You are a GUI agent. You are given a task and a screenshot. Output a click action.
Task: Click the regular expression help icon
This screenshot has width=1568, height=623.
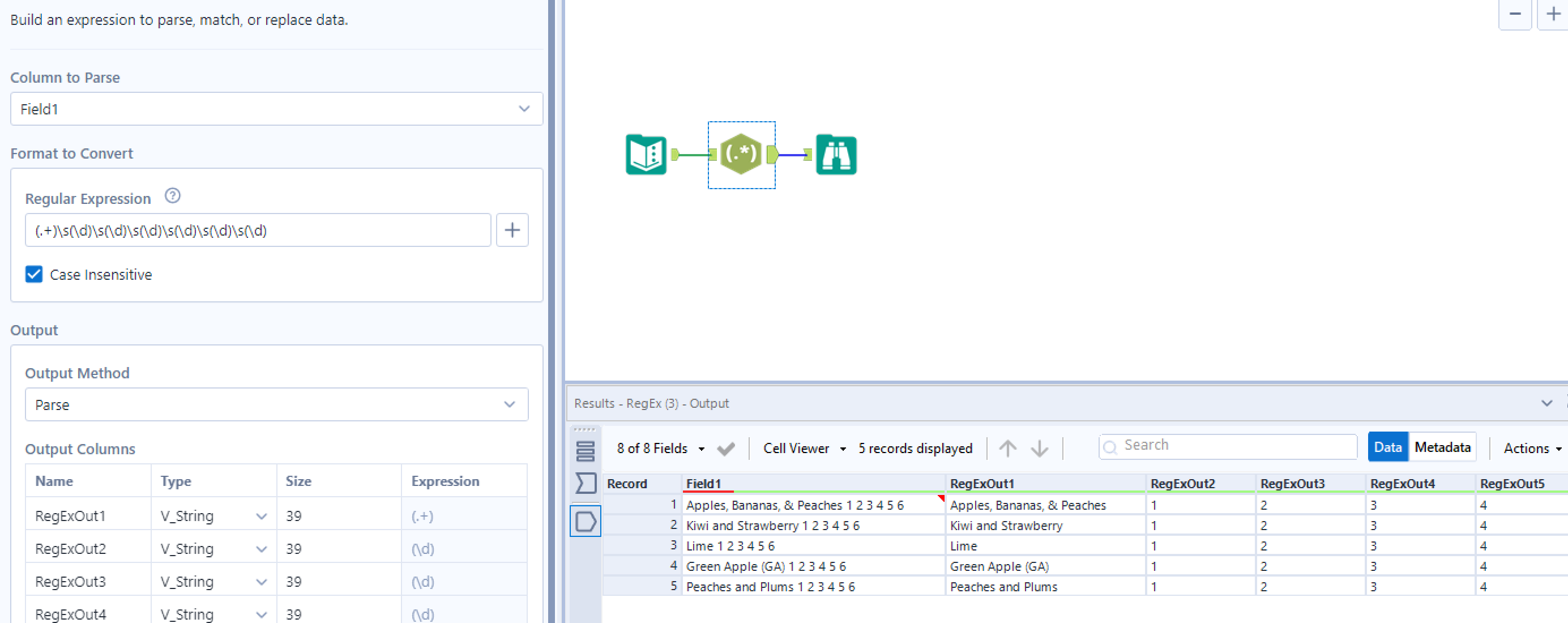(x=173, y=196)
